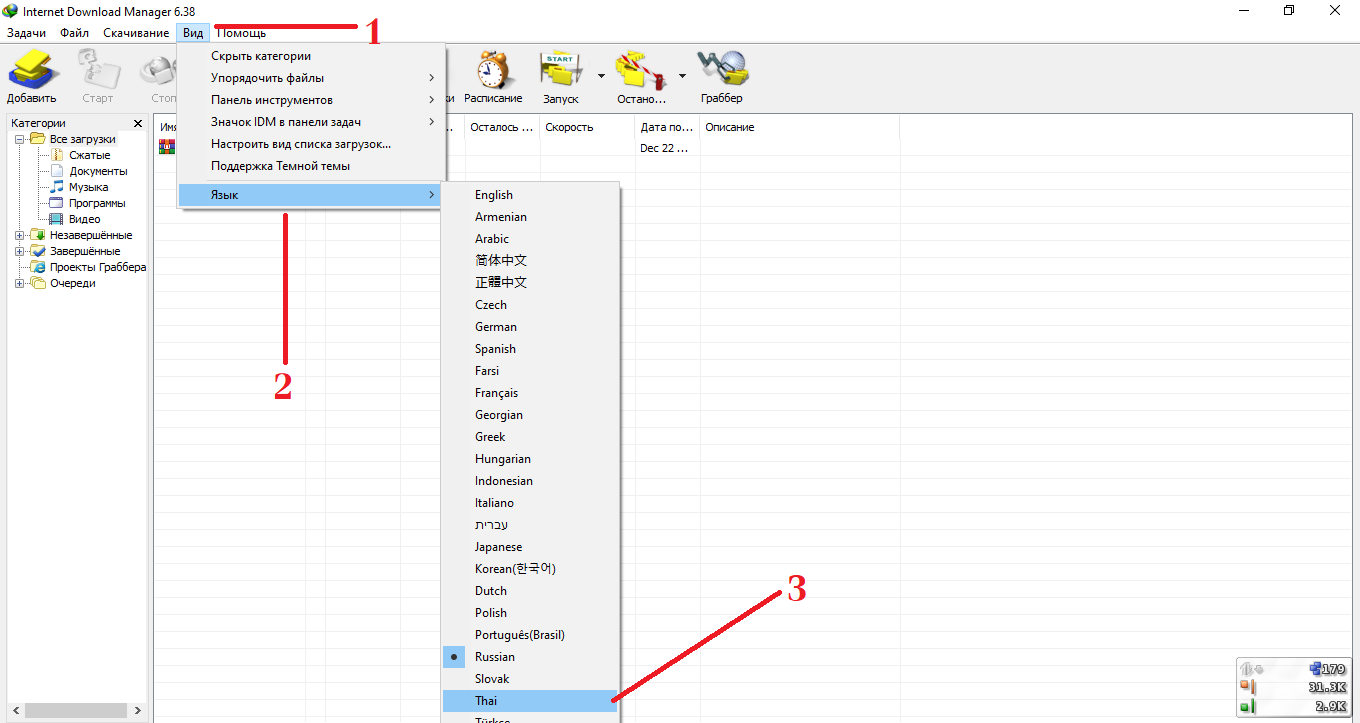Screen dimensions: 1360x723
Task: Open the Панель инструментов submenu
Action: coord(311,100)
